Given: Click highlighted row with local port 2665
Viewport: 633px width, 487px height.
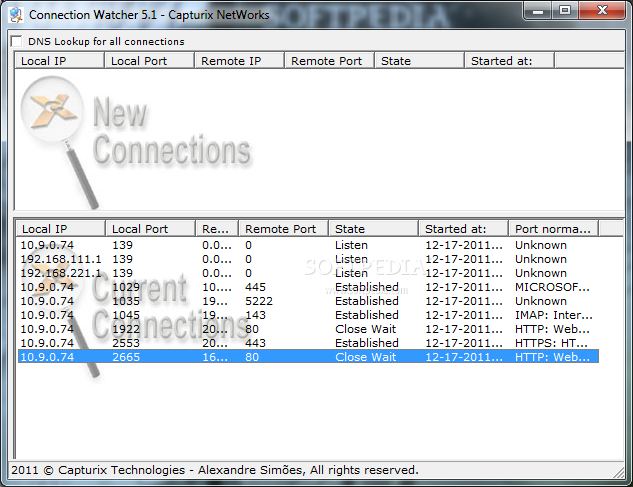Looking at the screenshot, I should (308, 357).
